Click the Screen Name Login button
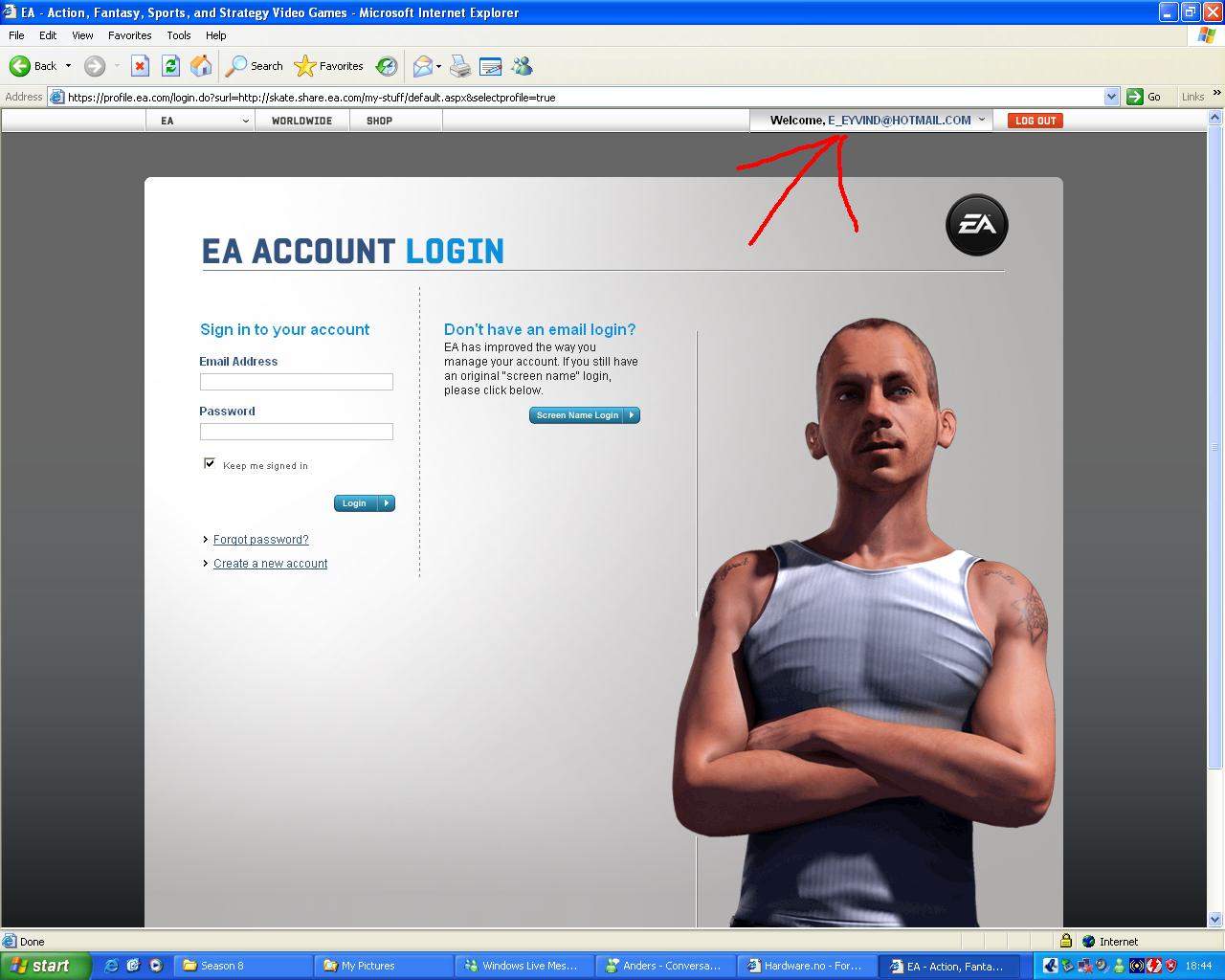The width and height of the screenshot is (1225, 980). click(x=584, y=415)
